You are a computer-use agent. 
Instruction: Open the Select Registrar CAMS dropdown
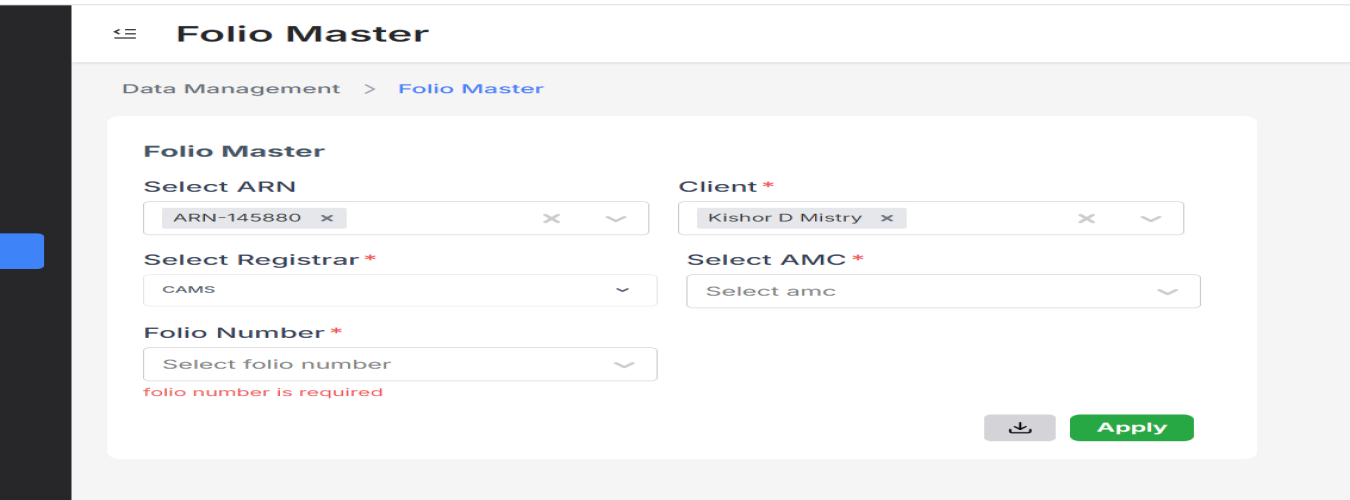pyautogui.click(x=400, y=290)
